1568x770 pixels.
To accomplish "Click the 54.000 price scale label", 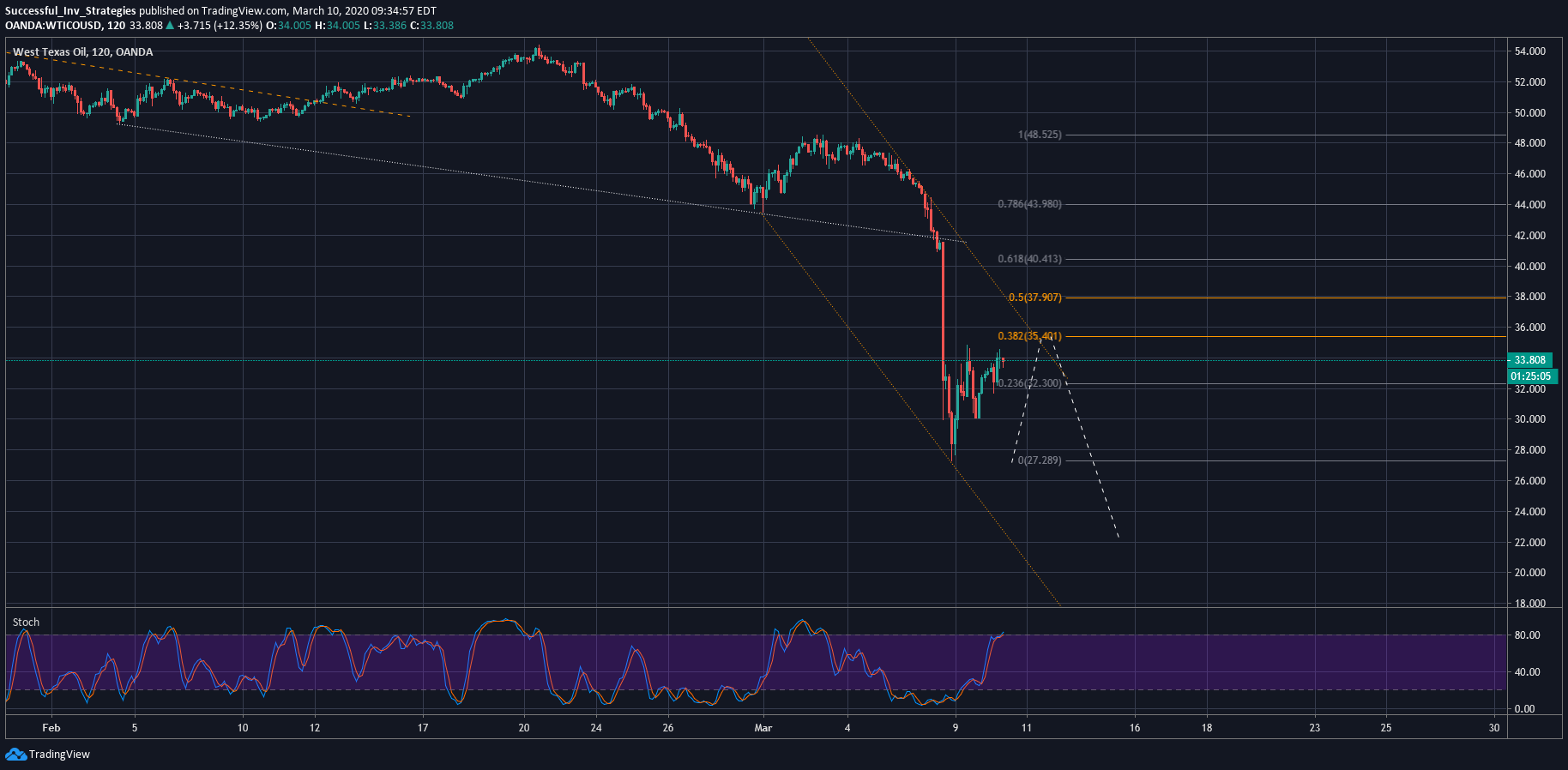I will [1530, 51].
